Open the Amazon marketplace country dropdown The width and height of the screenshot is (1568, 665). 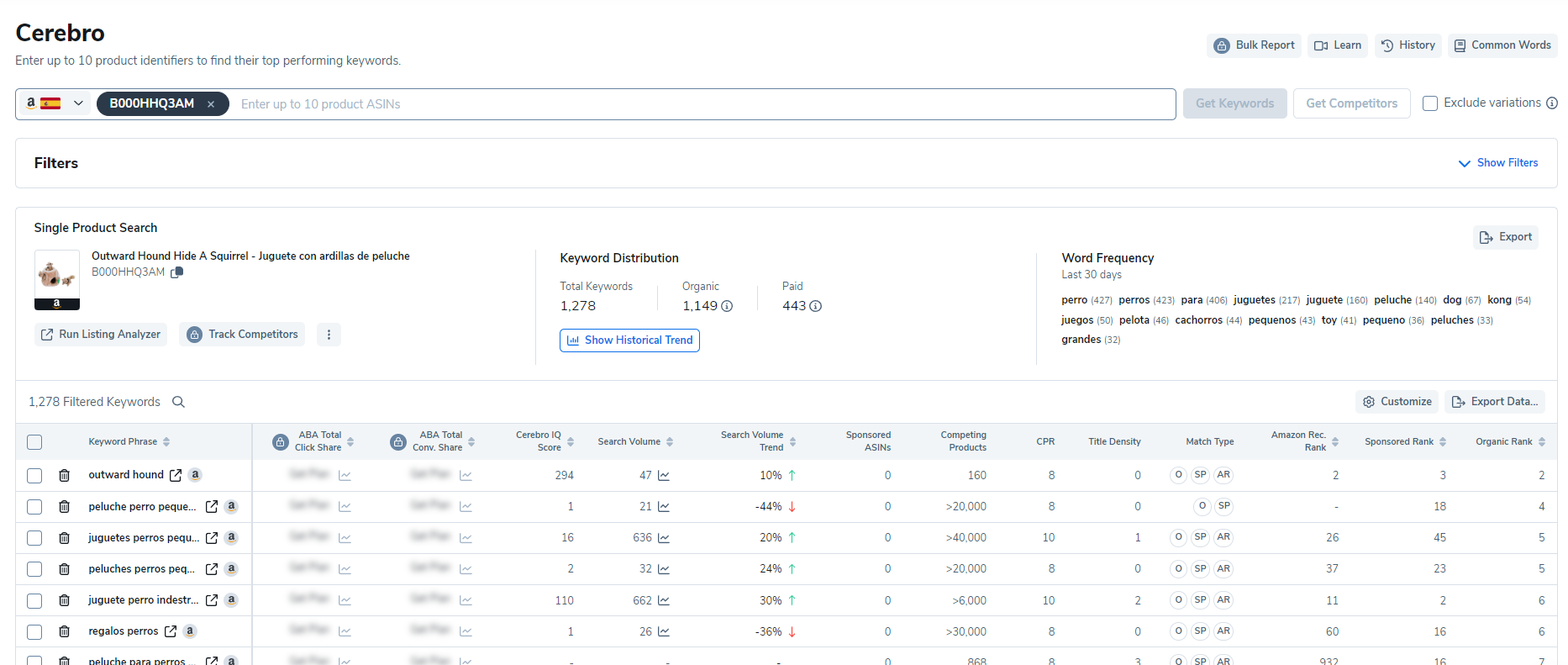click(54, 103)
